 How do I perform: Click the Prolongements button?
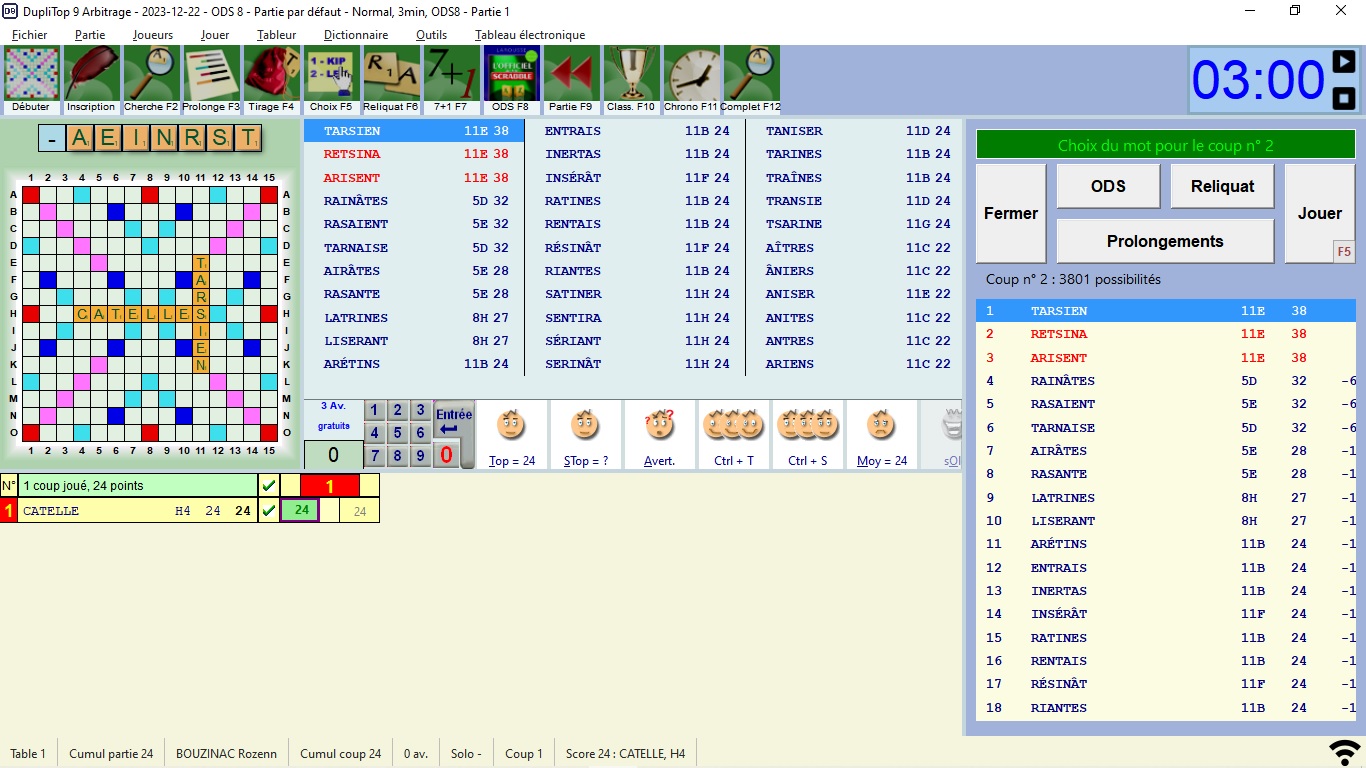[x=1165, y=241]
